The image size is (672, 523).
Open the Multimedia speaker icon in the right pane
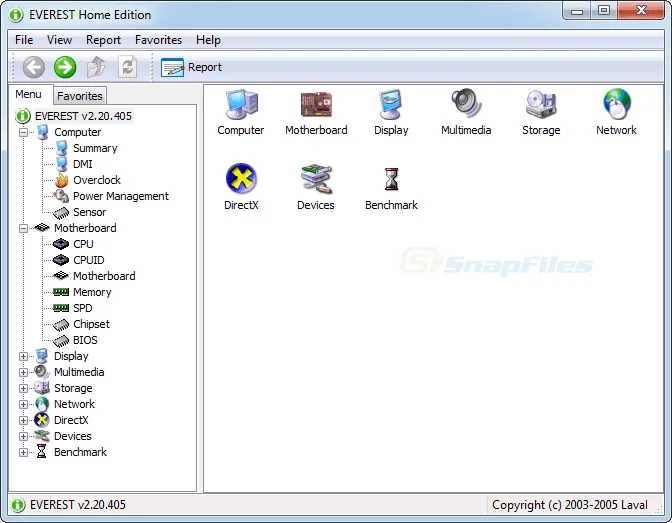tap(466, 112)
